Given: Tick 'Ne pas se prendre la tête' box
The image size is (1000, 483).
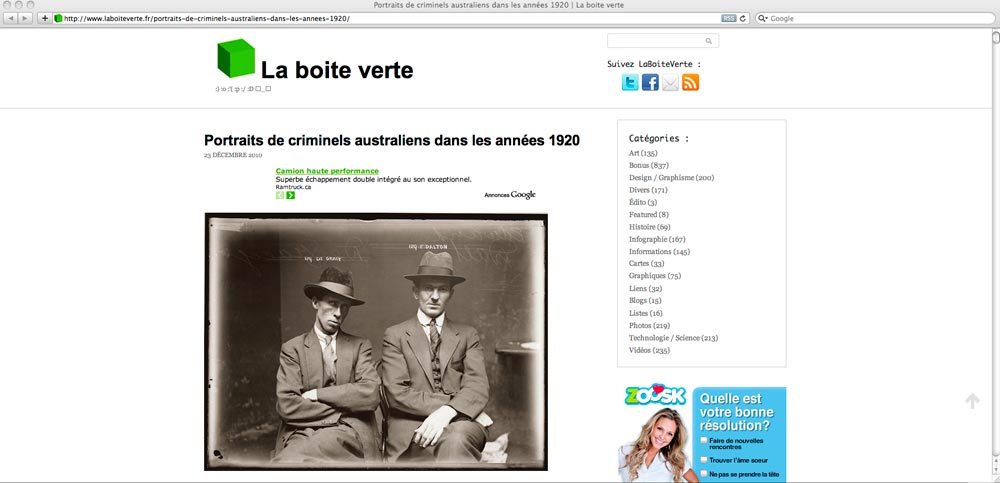Looking at the screenshot, I should tap(705, 473).
